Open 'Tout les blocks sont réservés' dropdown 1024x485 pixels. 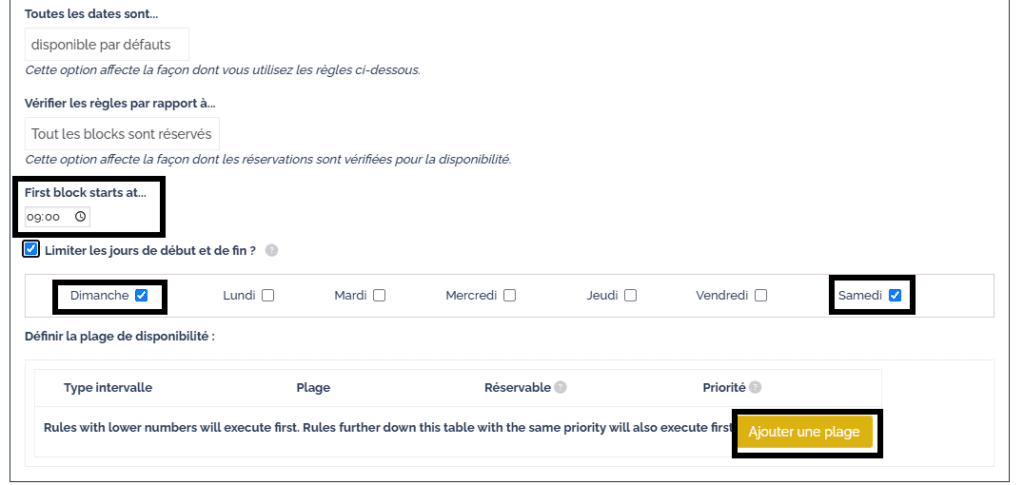pyautogui.click(x=122, y=134)
